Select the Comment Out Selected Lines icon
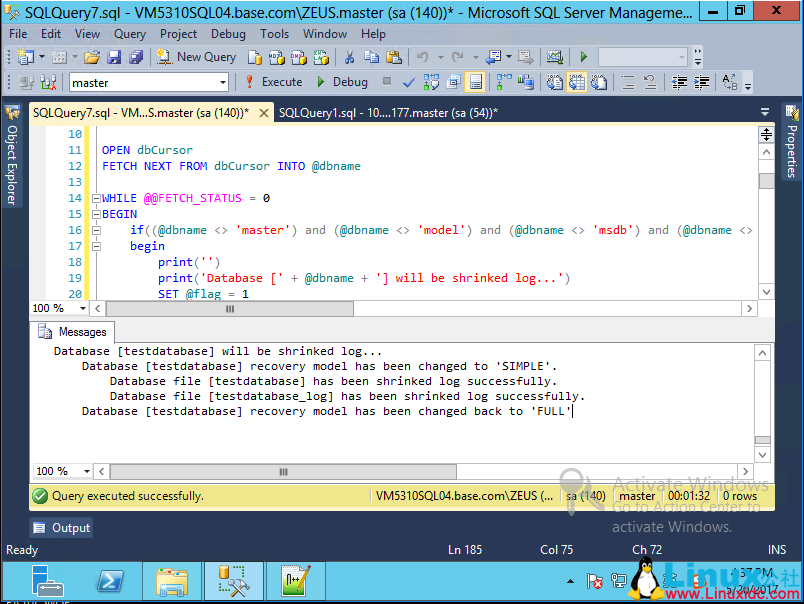 pyautogui.click(x=625, y=81)
